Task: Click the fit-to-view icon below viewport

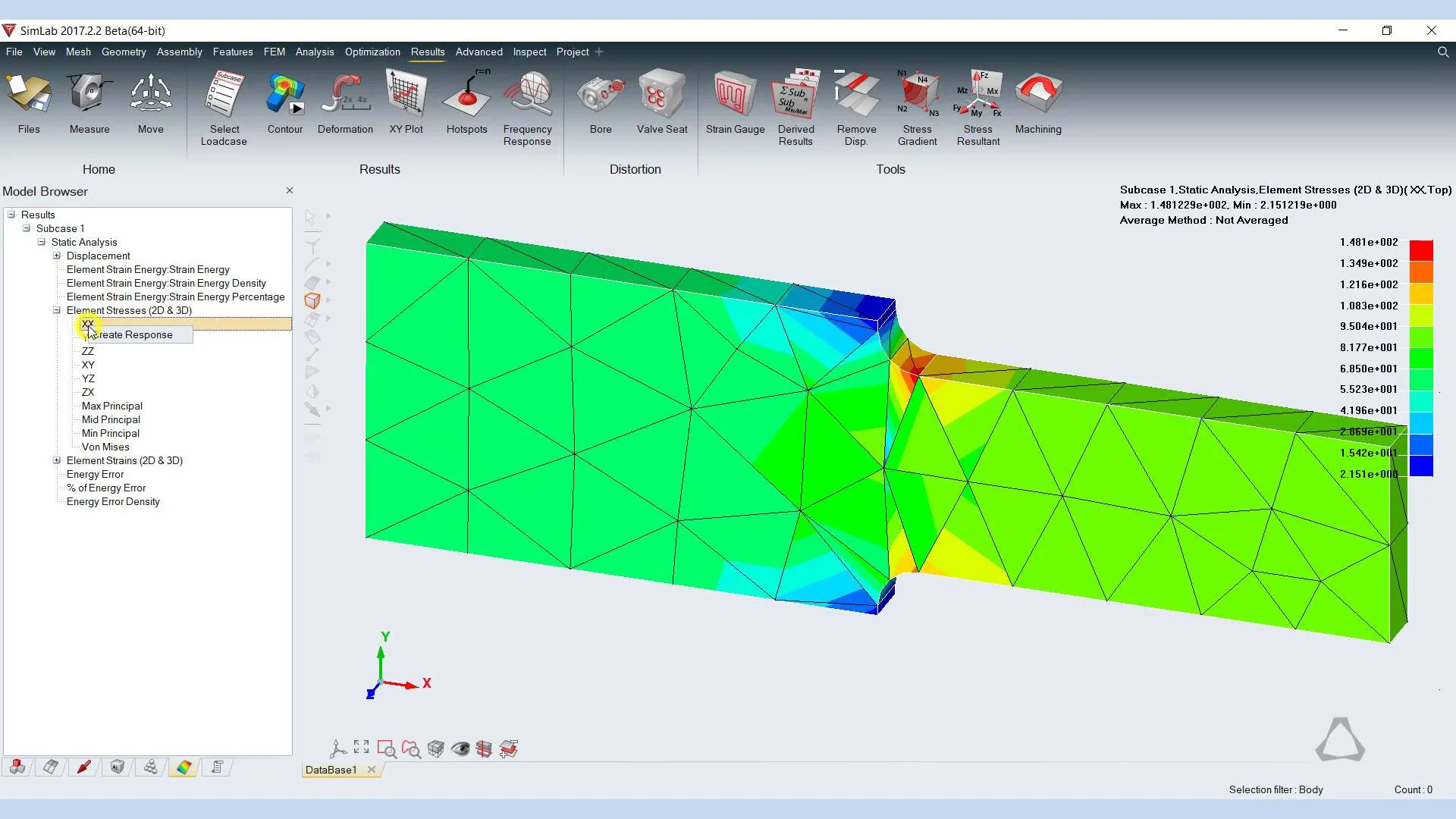Action: pos(362,748)
